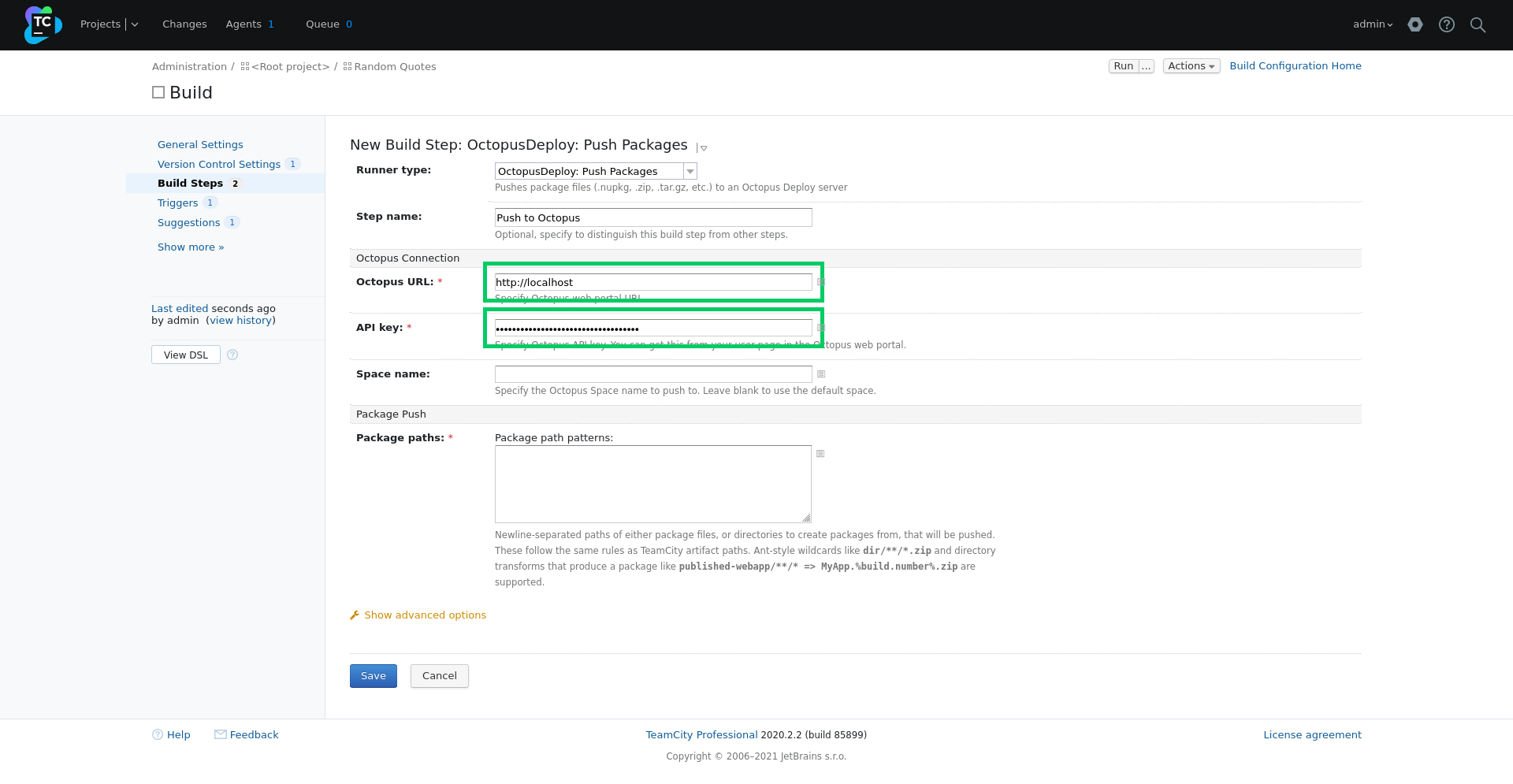Viewport: 1513px width, 784px height.
Task: Open the admin user menu
Action: click(x=1373, y=24)
